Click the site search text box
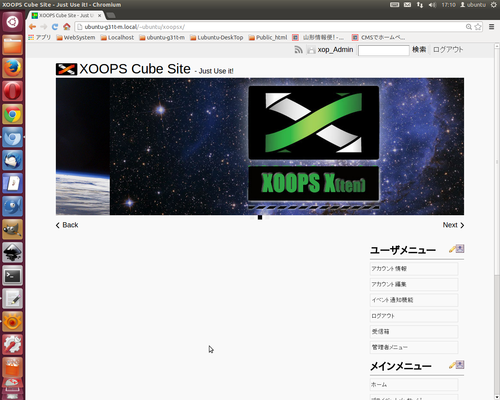The width and height of the screenshot is (500, 400). pyautogui.click(x=383, y=50)
